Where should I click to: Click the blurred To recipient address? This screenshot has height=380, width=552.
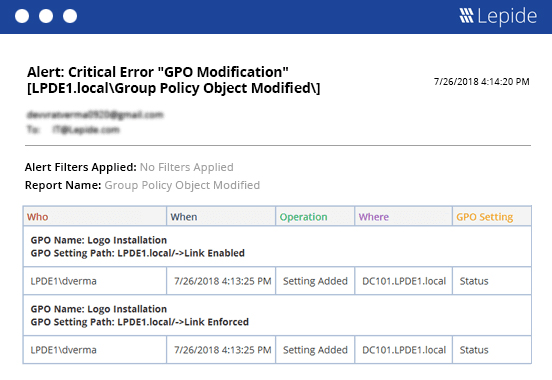point(86,130)
